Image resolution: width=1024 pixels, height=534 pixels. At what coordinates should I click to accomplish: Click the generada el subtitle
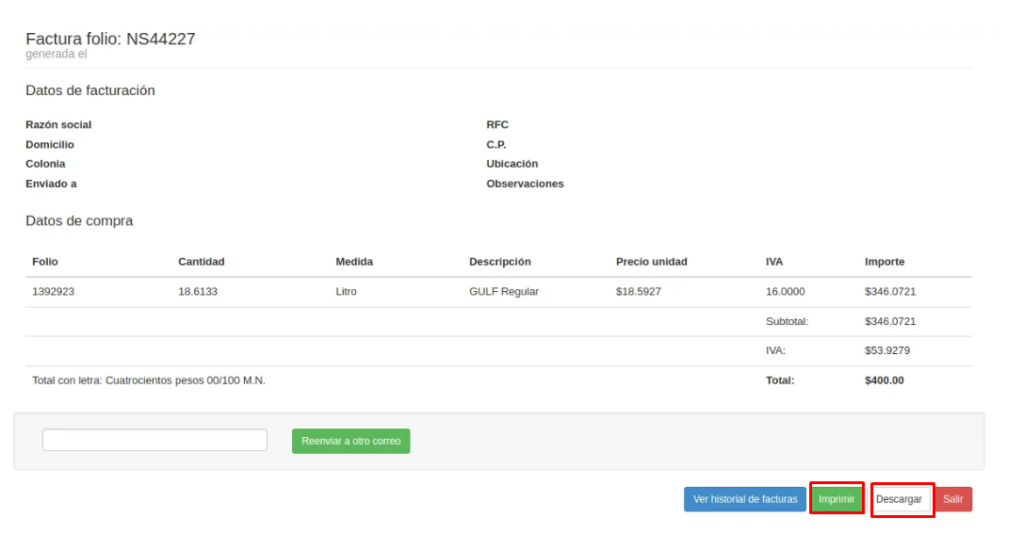pos(56,54)
